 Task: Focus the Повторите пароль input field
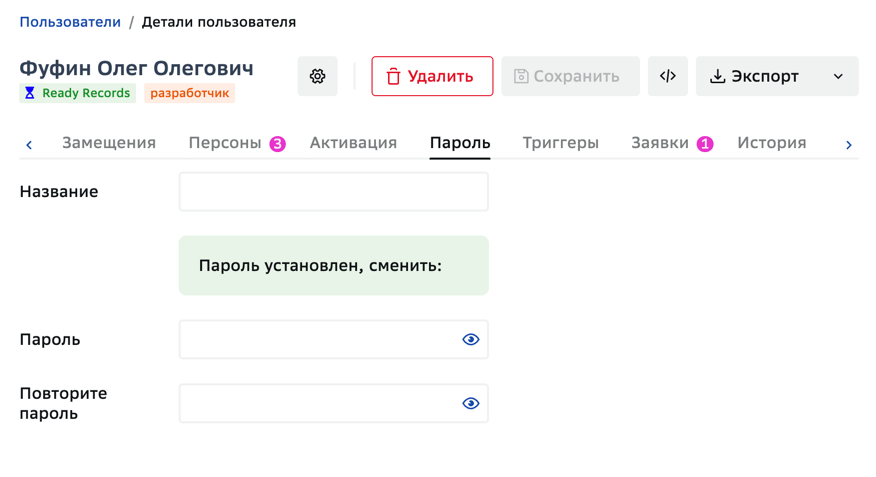click(x=334, y=403)
